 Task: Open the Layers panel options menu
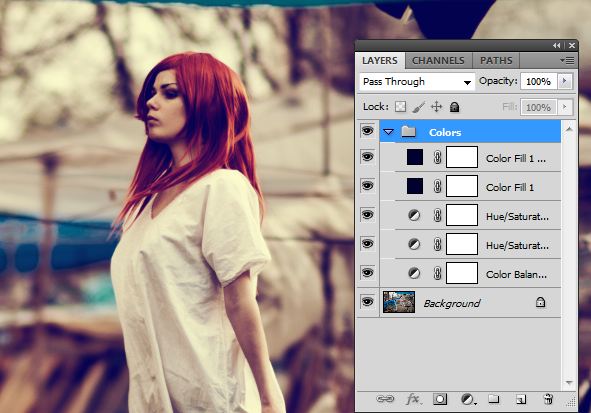[x=567, y=60]
